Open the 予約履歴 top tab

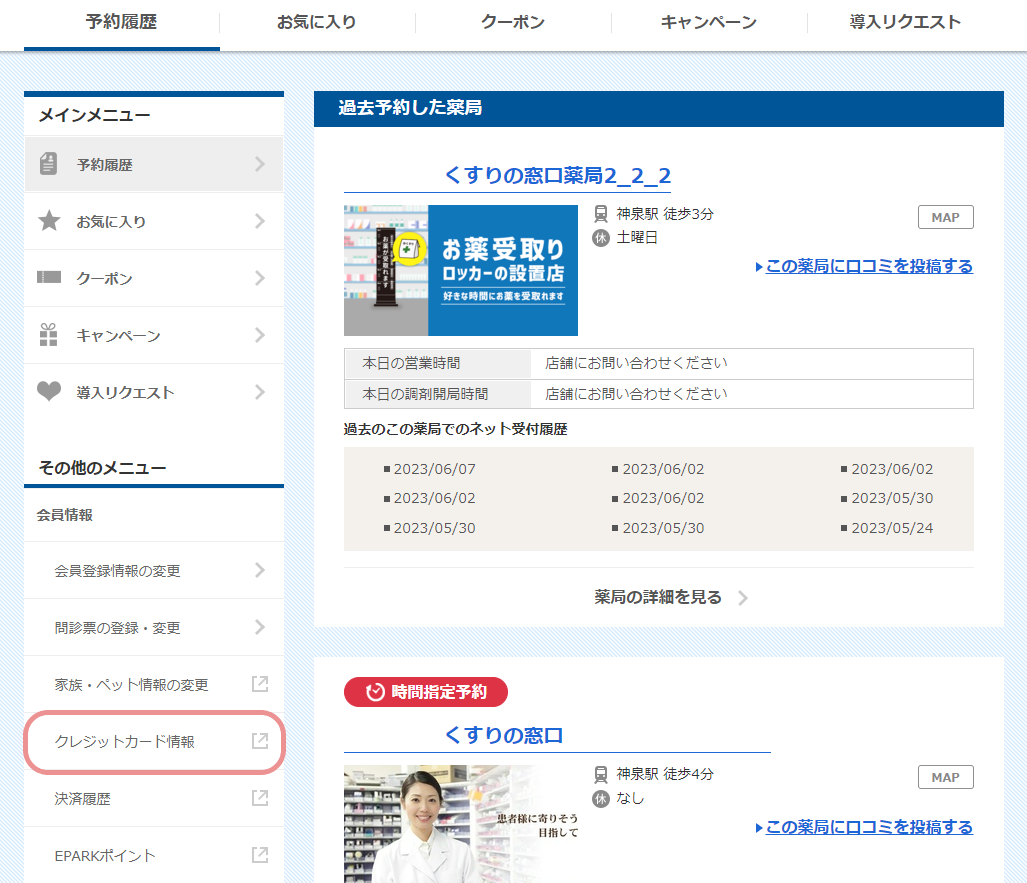(x=122, y=22)
